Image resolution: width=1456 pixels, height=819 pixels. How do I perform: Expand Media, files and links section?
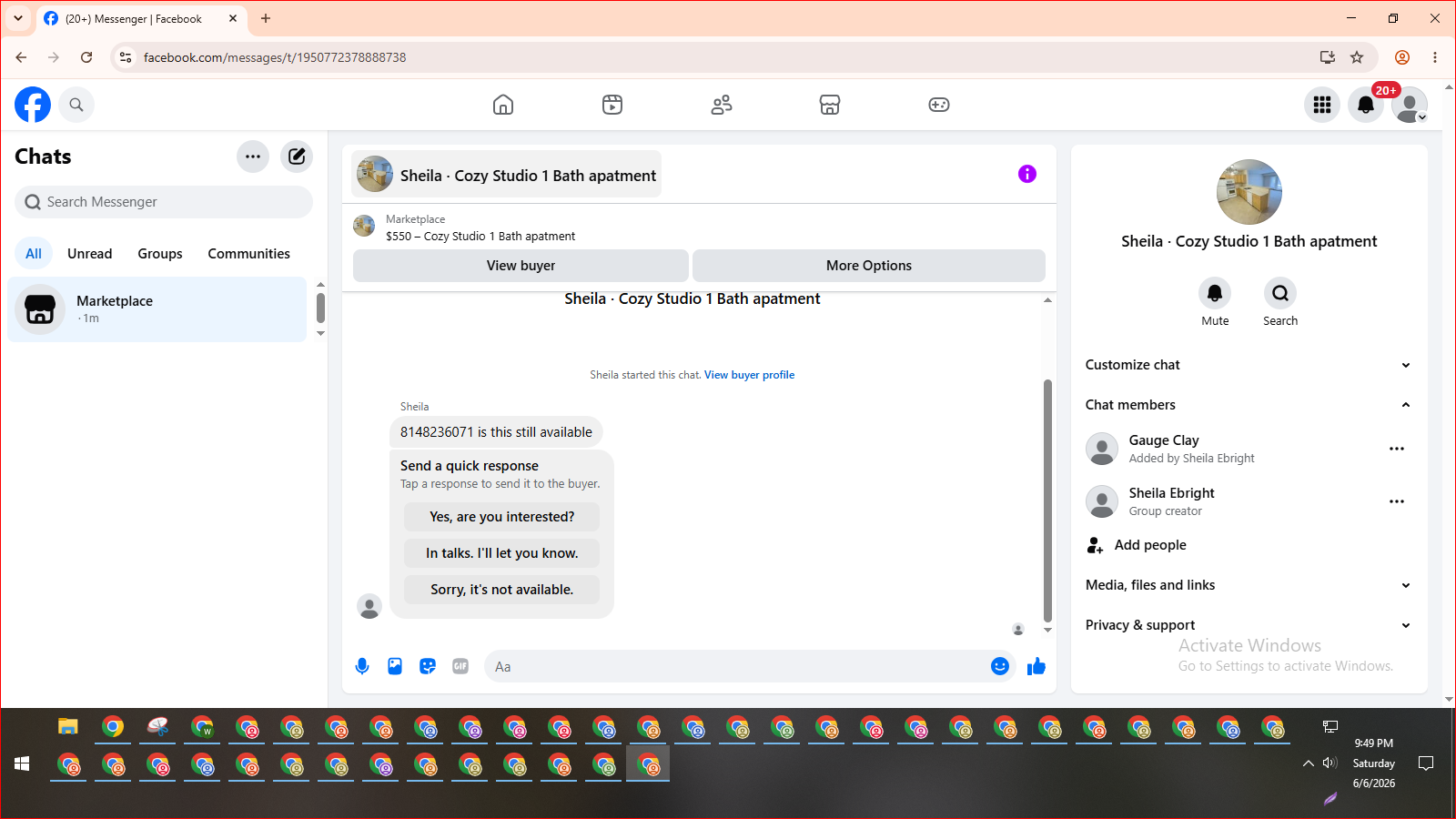click(1249, 585)
